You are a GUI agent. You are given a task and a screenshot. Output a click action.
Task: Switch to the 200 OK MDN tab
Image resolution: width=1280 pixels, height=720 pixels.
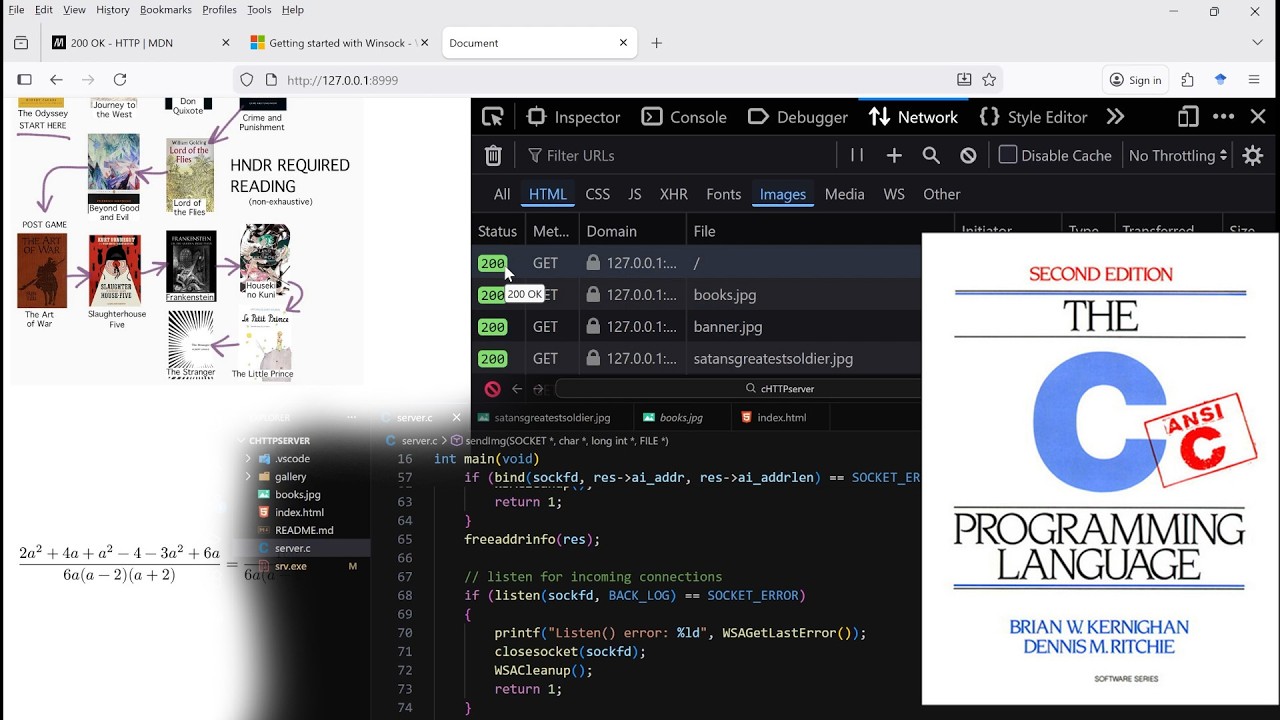click(141, 43)
